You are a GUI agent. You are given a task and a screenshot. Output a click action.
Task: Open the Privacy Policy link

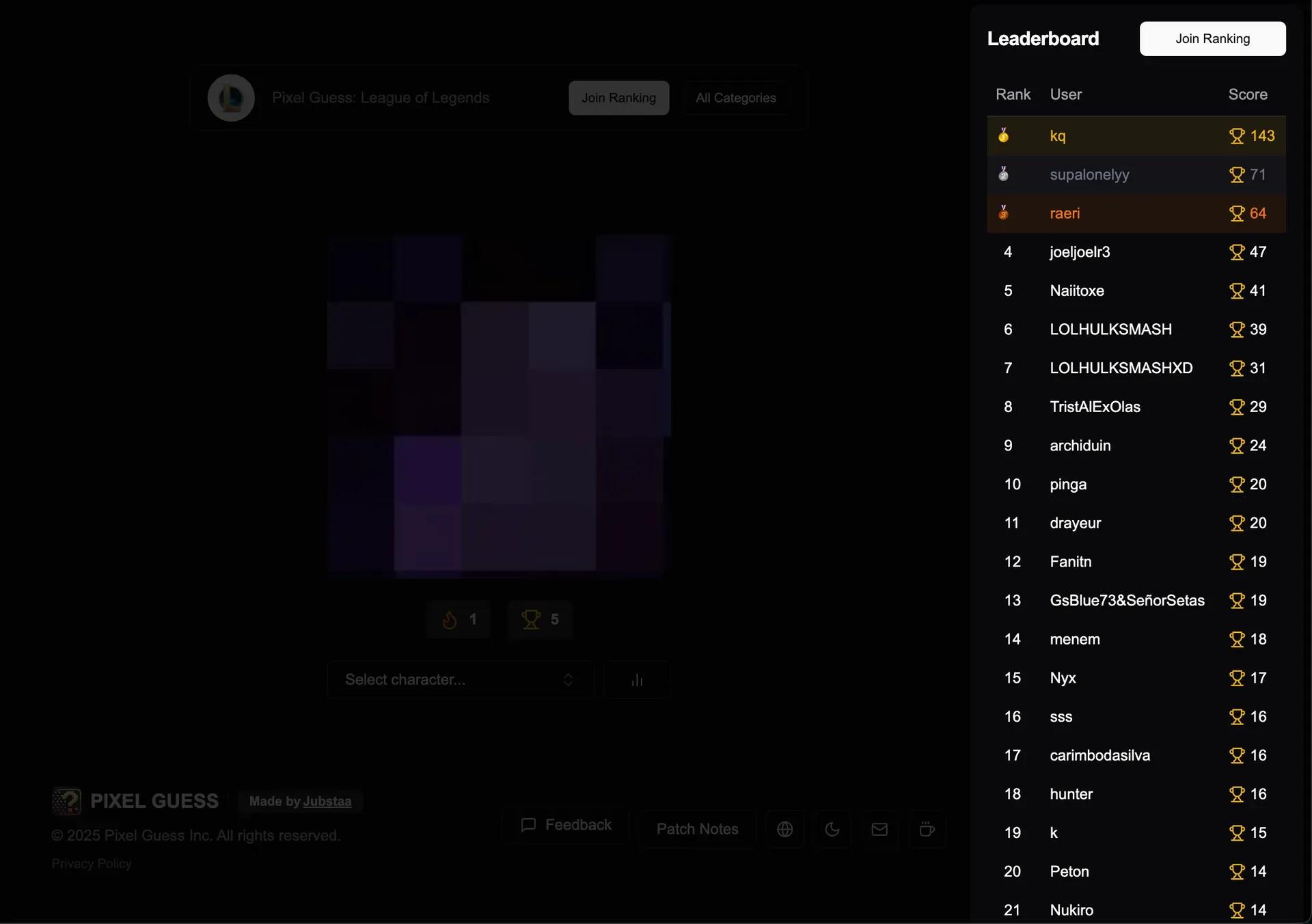coord(92,864)
